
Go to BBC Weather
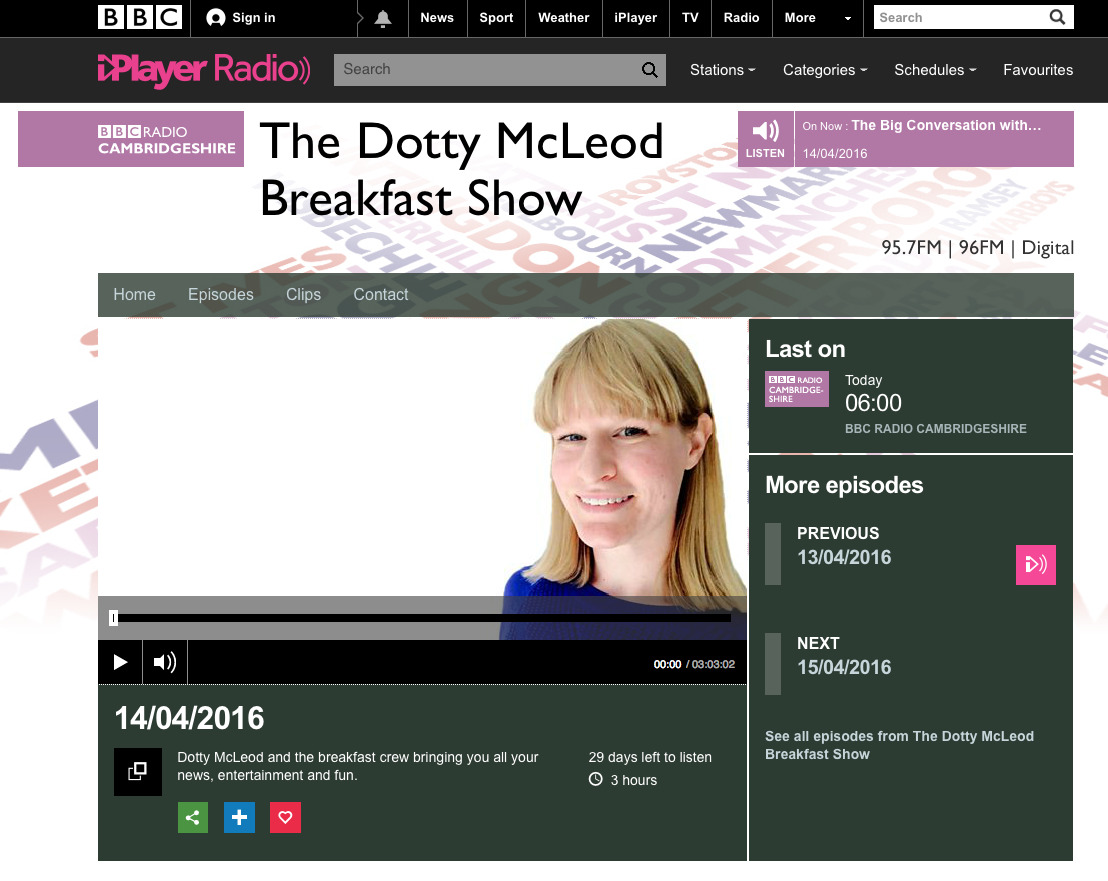pos(563,18)
